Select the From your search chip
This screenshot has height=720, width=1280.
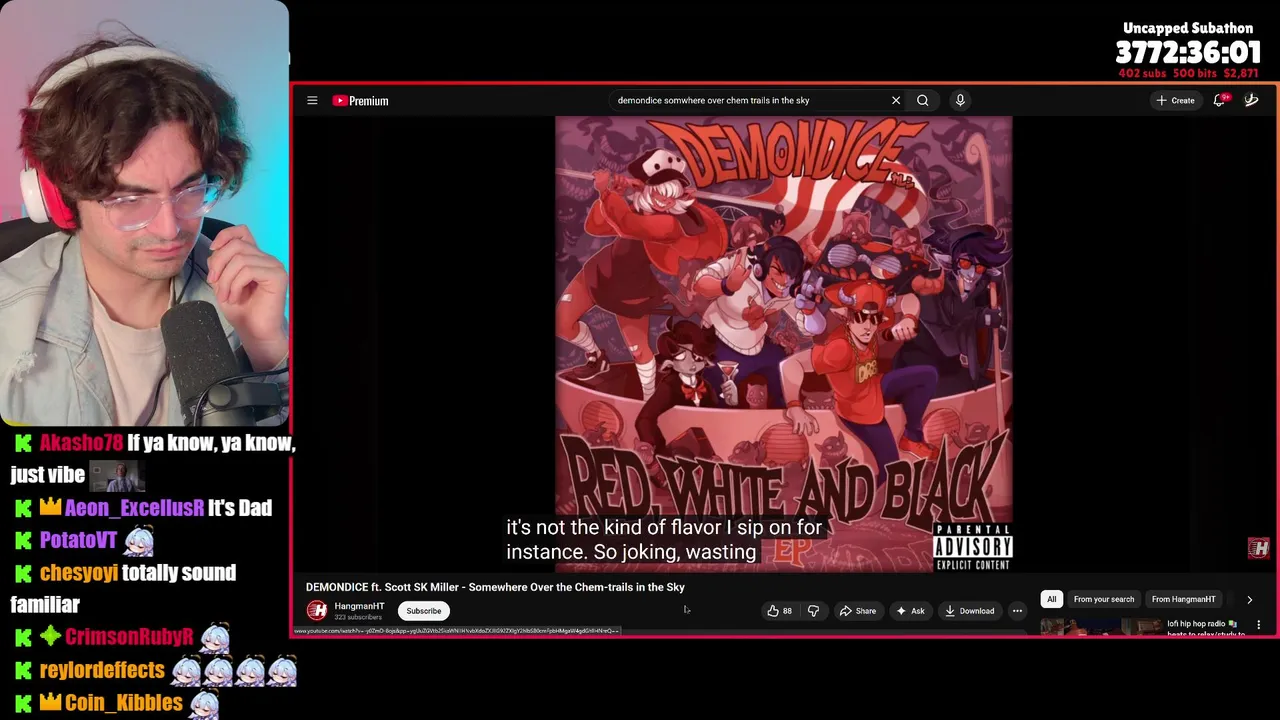click(x=1104, y=599)
